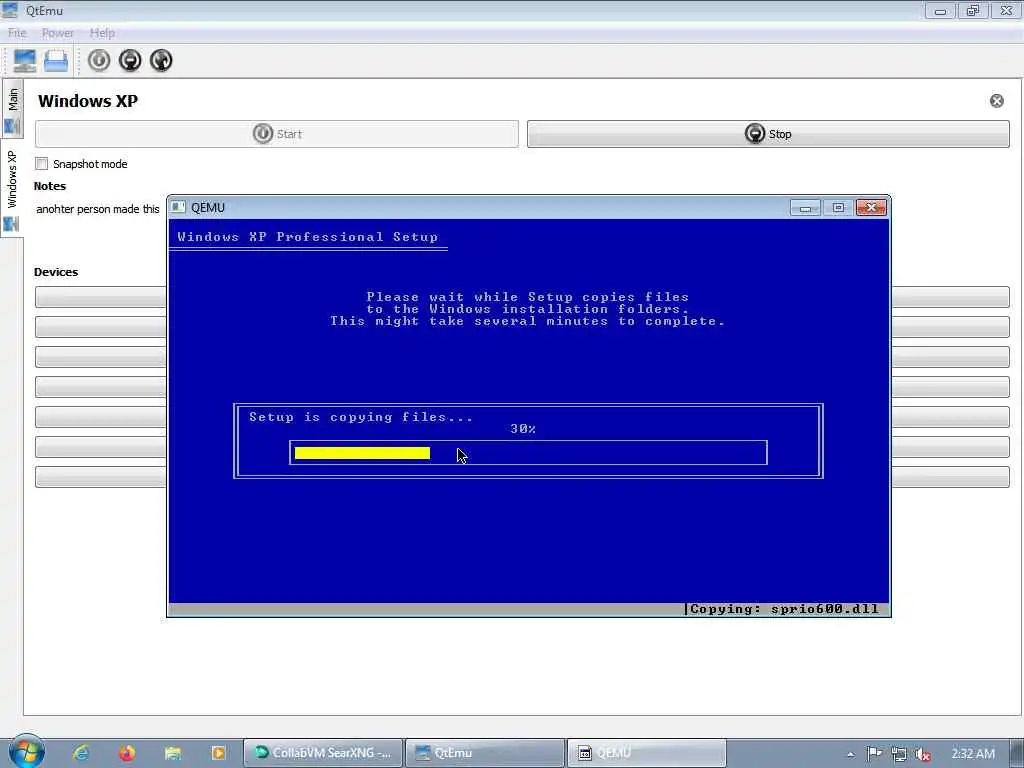Open the File menu in QtEmu

click(17, 33)
